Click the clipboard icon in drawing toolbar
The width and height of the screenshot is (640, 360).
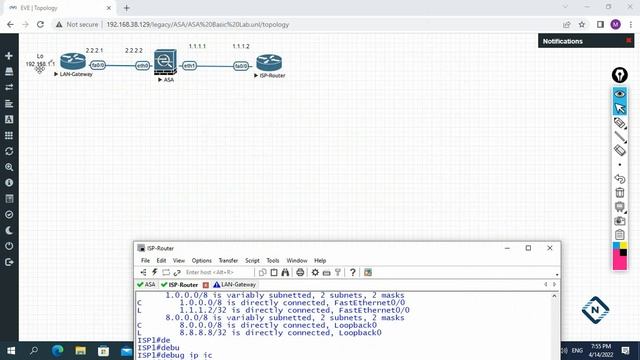[620, 235]
